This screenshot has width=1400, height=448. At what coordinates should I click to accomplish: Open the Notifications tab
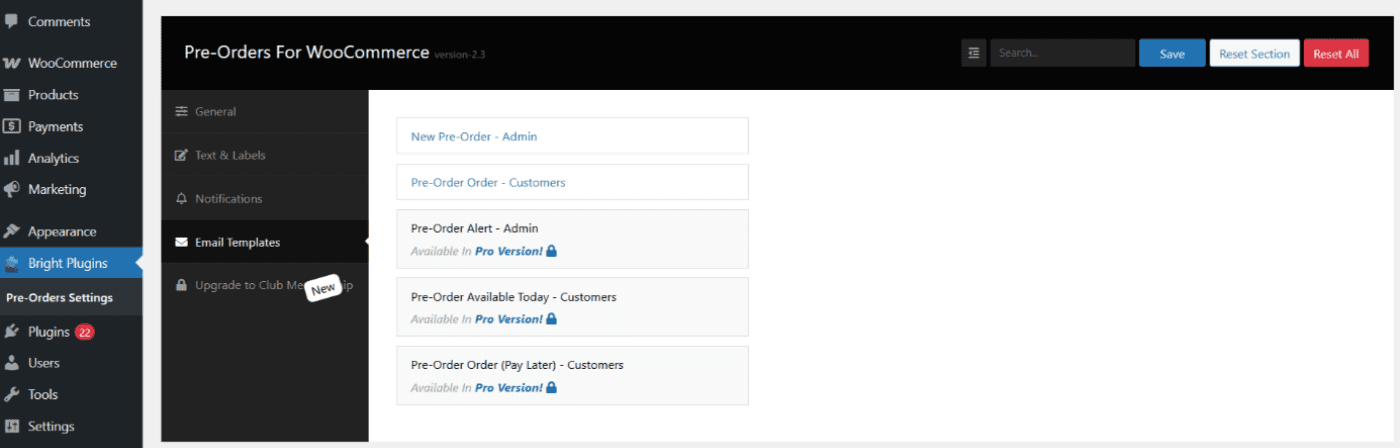click(228, 199)
